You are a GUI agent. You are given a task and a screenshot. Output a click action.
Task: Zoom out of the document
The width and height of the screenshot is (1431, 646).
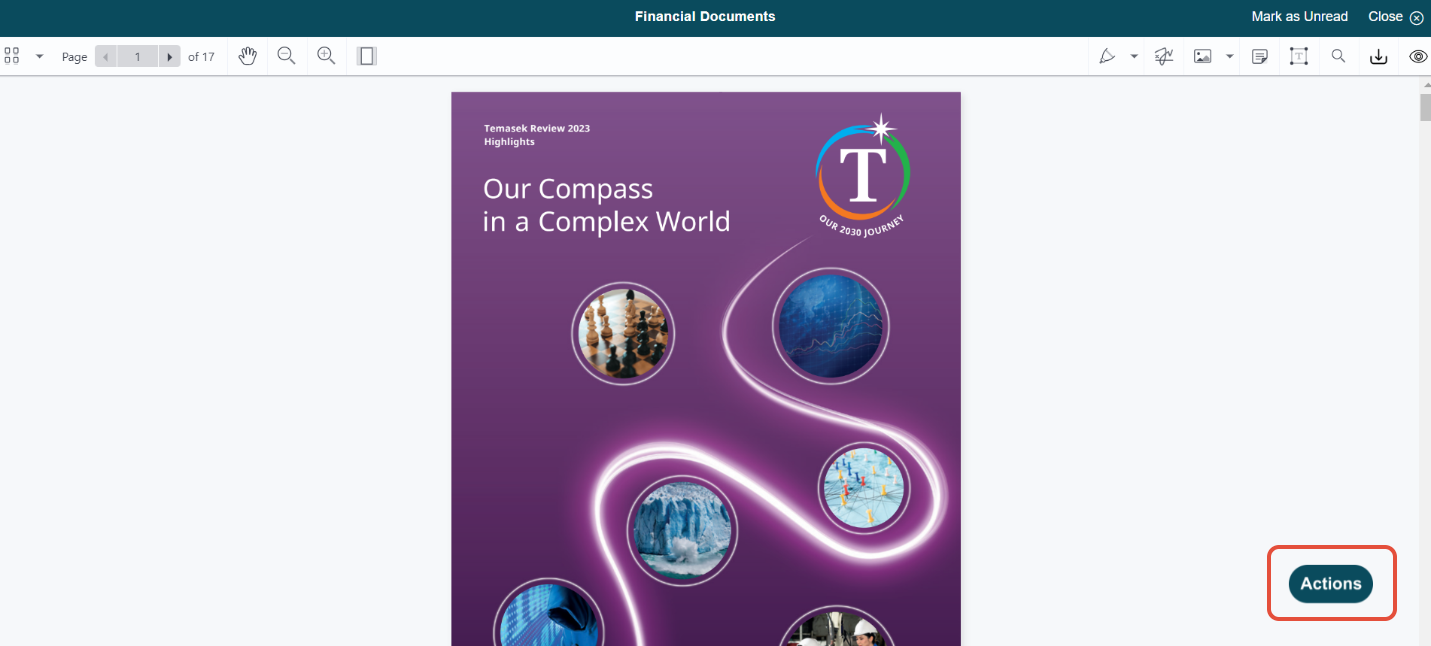(286, 56)
